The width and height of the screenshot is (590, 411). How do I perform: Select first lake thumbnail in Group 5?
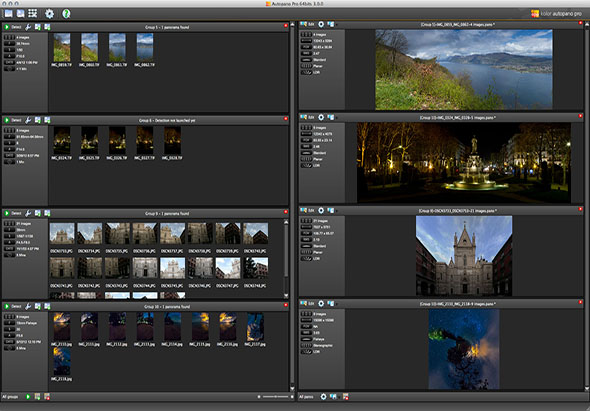point(62,47)
